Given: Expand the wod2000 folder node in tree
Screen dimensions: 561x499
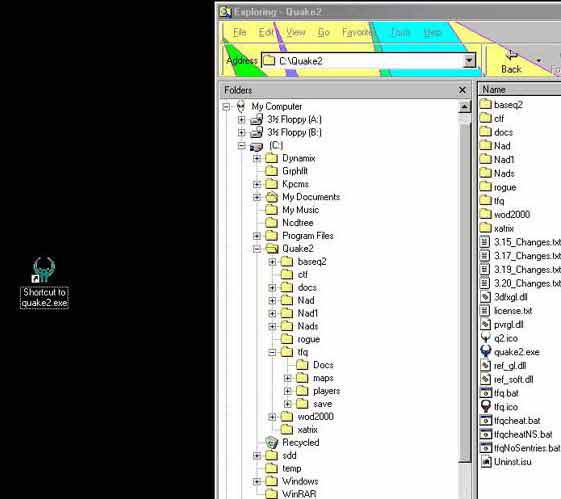Looking at the screenshot, I should (x=272, y=417).
